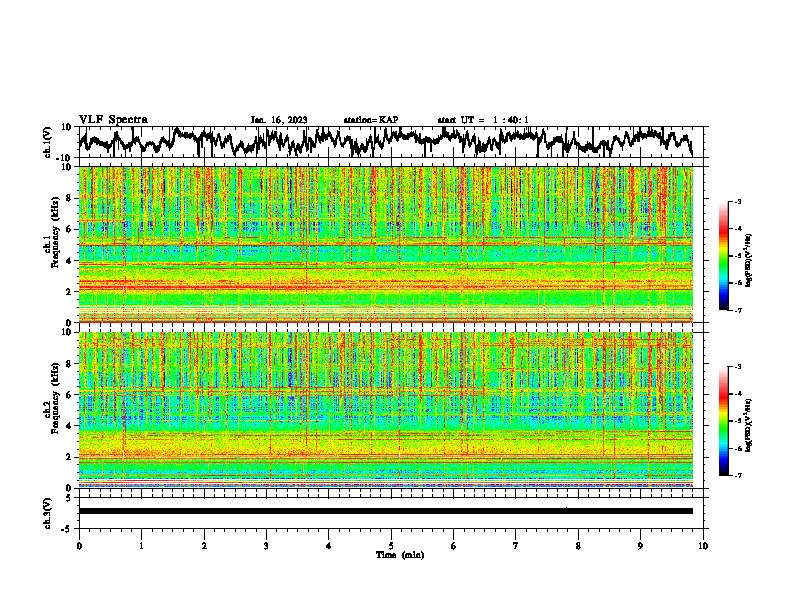Click the "start UT = 1:40:1" header text
Screen dimensions: 792x612
click(483, 120)
